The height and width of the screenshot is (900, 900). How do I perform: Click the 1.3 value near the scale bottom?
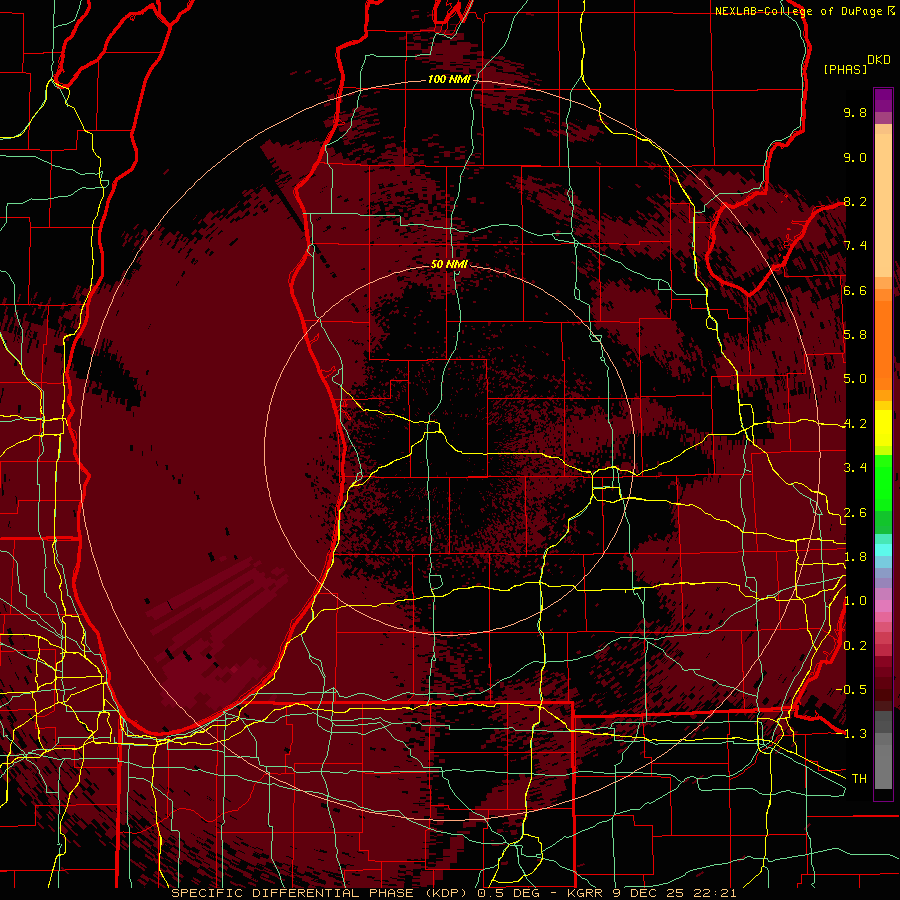[x=855, y=734]
